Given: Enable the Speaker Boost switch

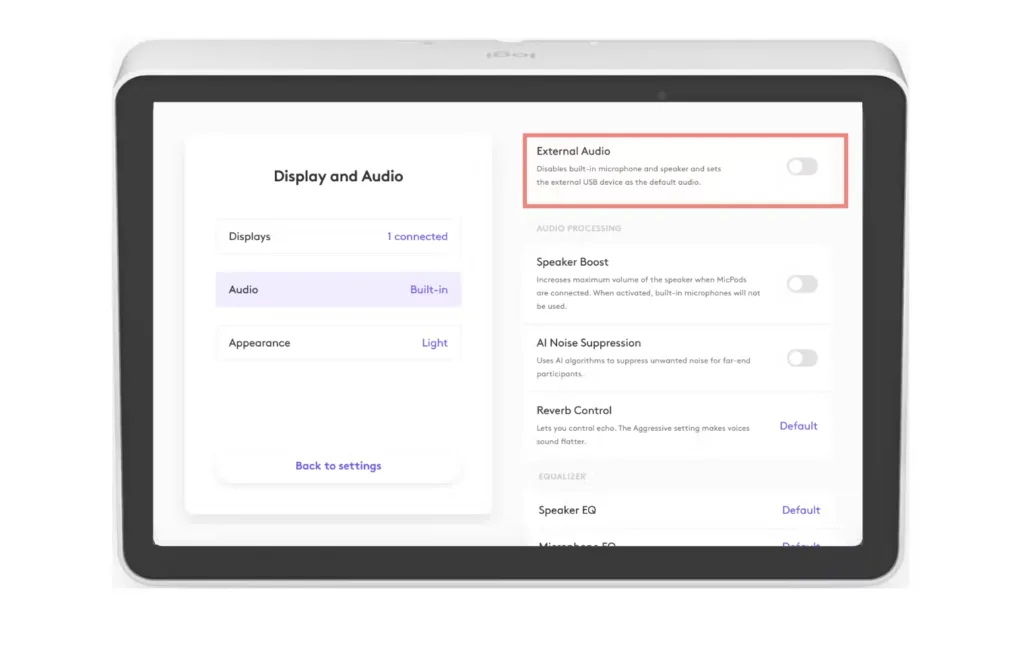Looking at the screenshot, I should click(801, 284).
